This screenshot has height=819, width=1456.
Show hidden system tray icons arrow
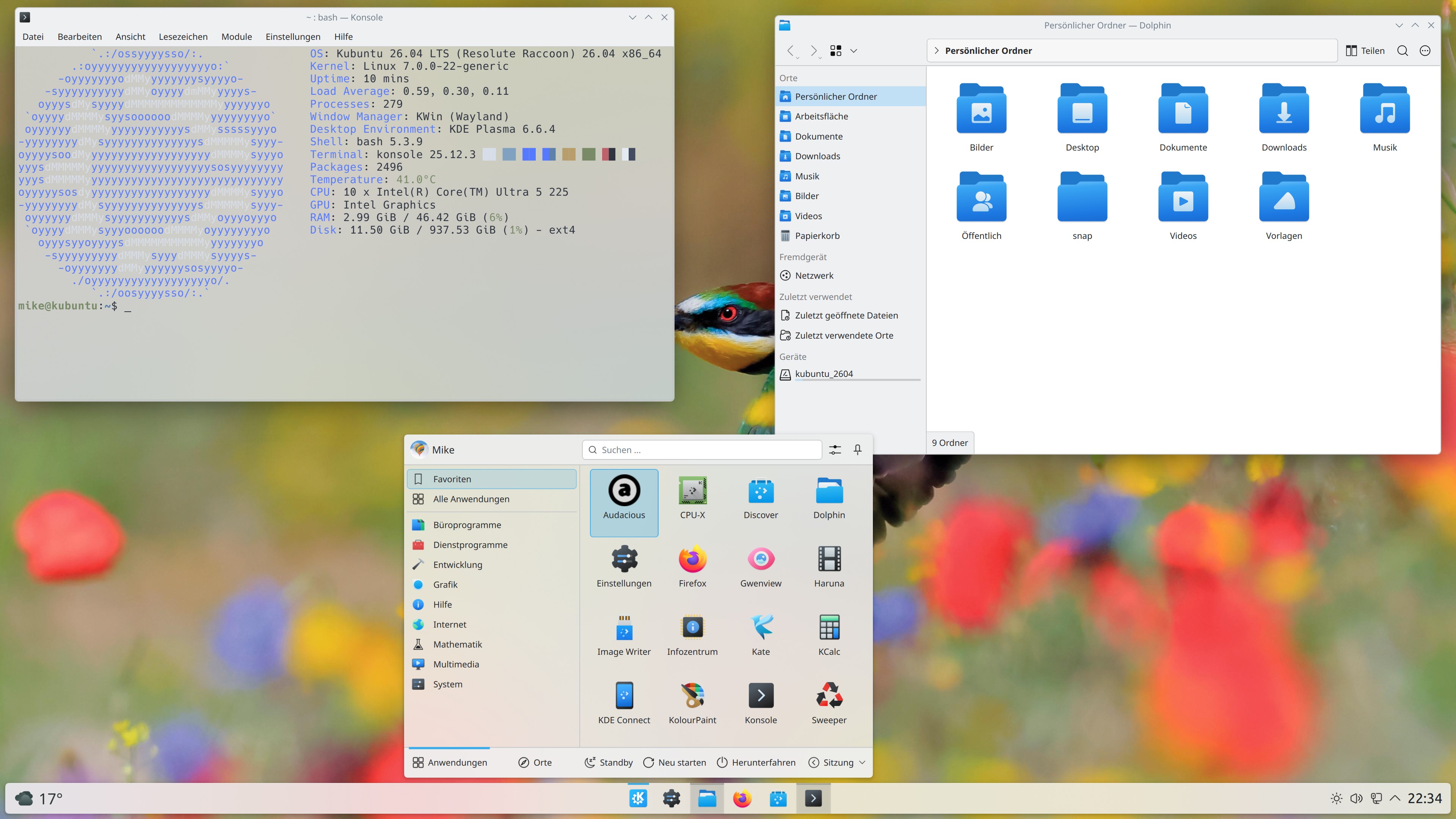[x=1395, y=798]
